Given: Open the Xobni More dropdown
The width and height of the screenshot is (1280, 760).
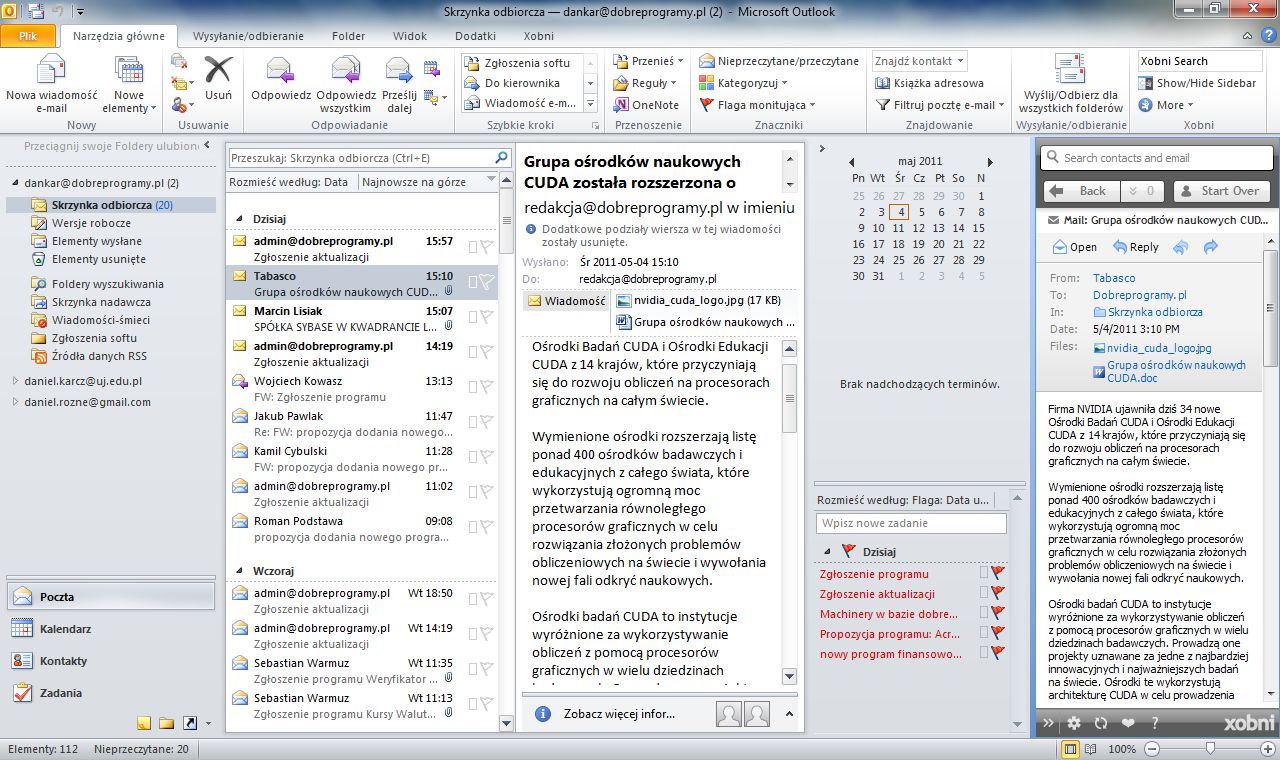Looking at the screenshot, I should (x=1166, y=105).
